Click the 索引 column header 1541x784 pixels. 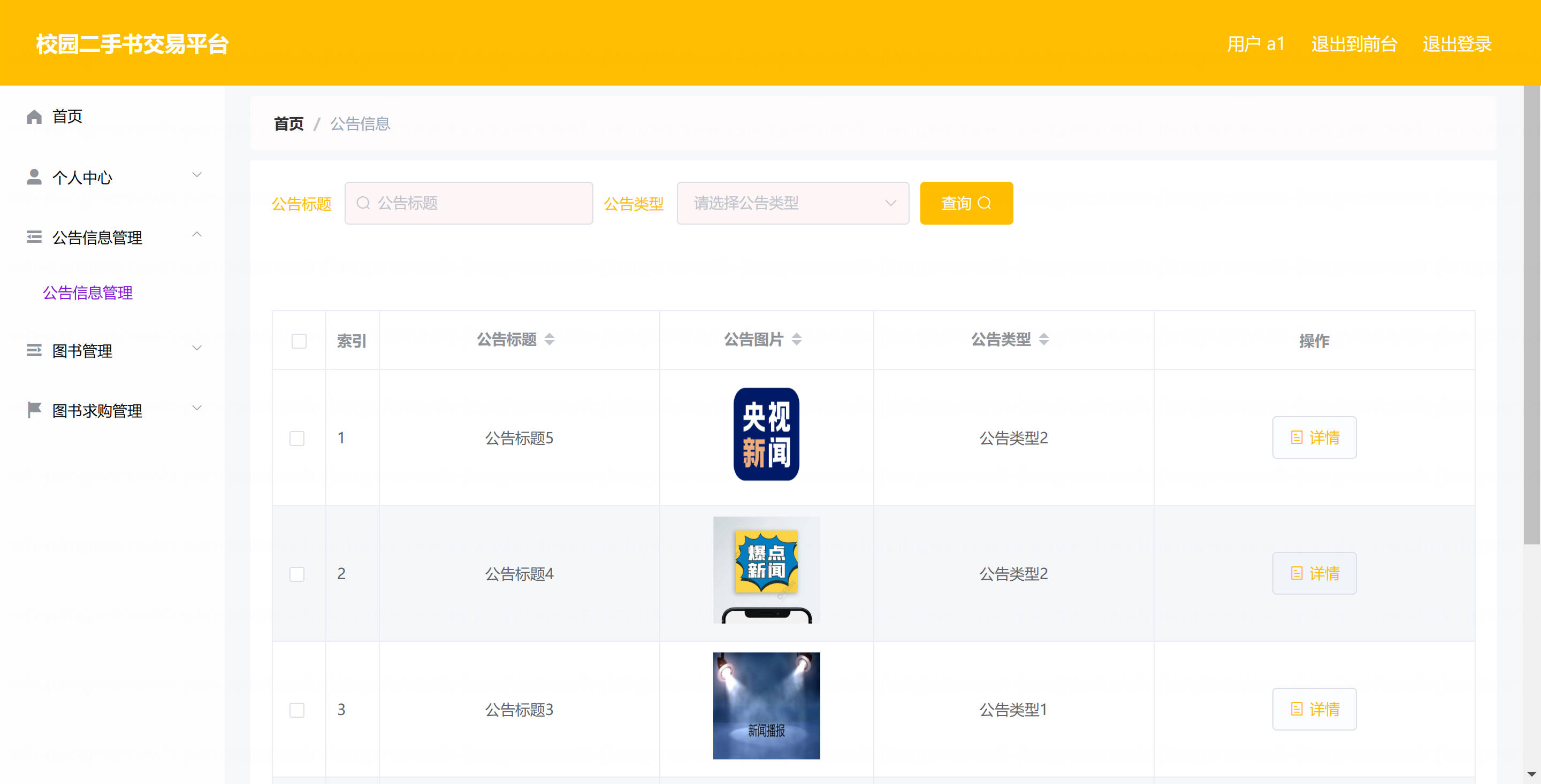tap(352, 341)
